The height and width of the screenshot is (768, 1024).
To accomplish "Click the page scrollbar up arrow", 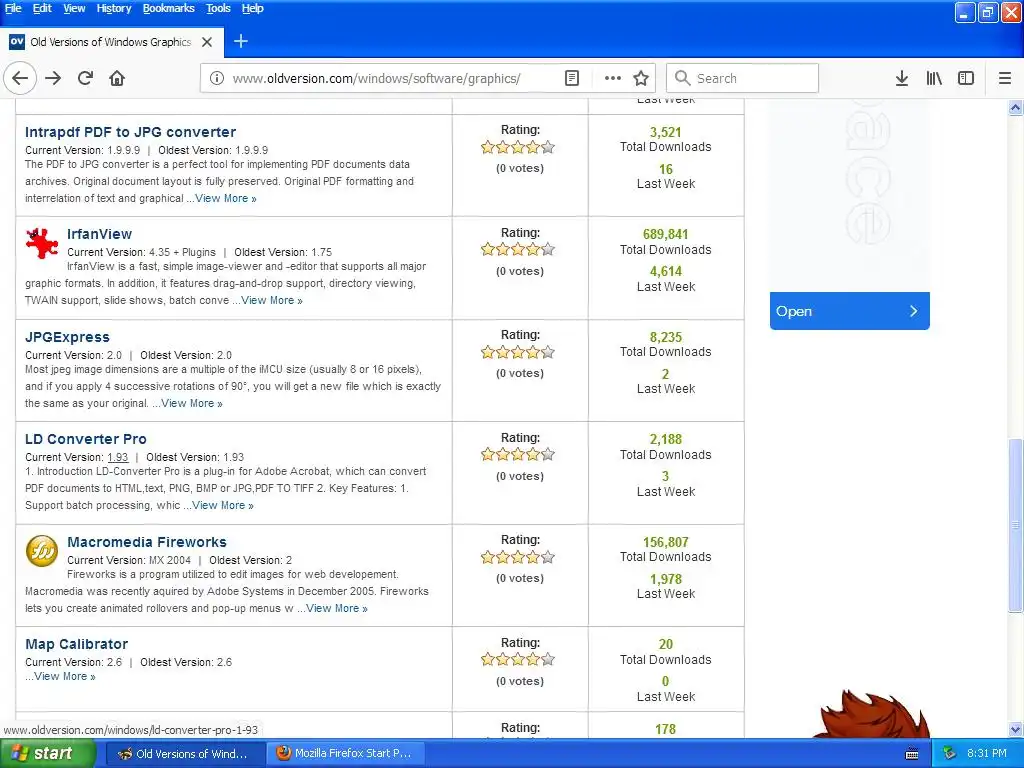I will tap(1016, 107).
